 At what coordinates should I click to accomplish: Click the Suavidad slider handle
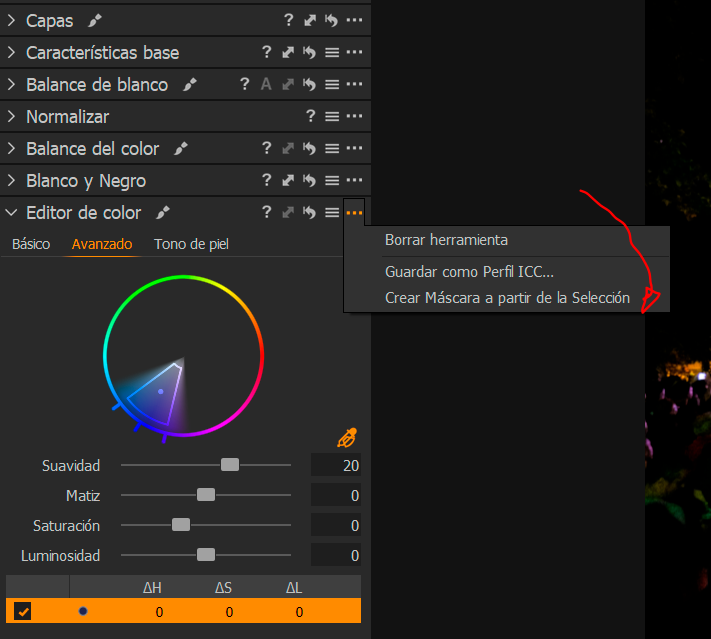click(230, 465)
